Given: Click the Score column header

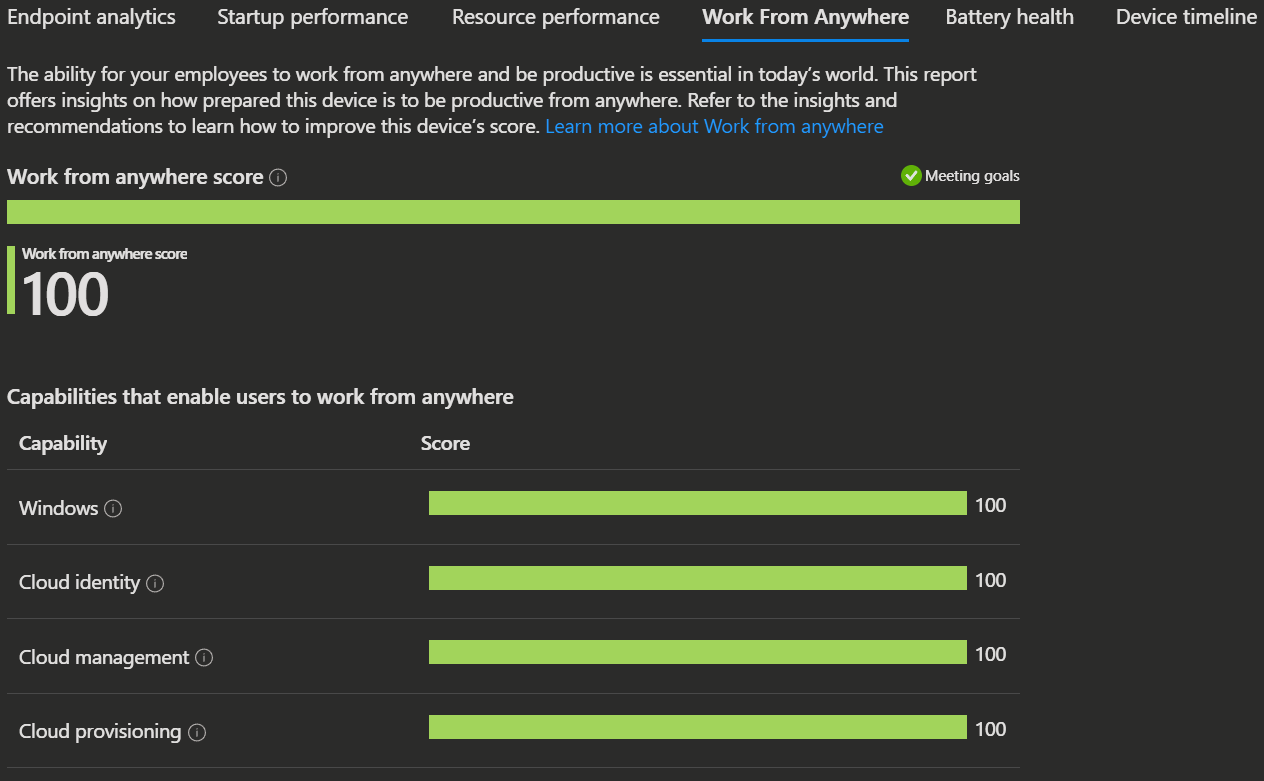Looking at the screenshot, I should coord(445,443).
